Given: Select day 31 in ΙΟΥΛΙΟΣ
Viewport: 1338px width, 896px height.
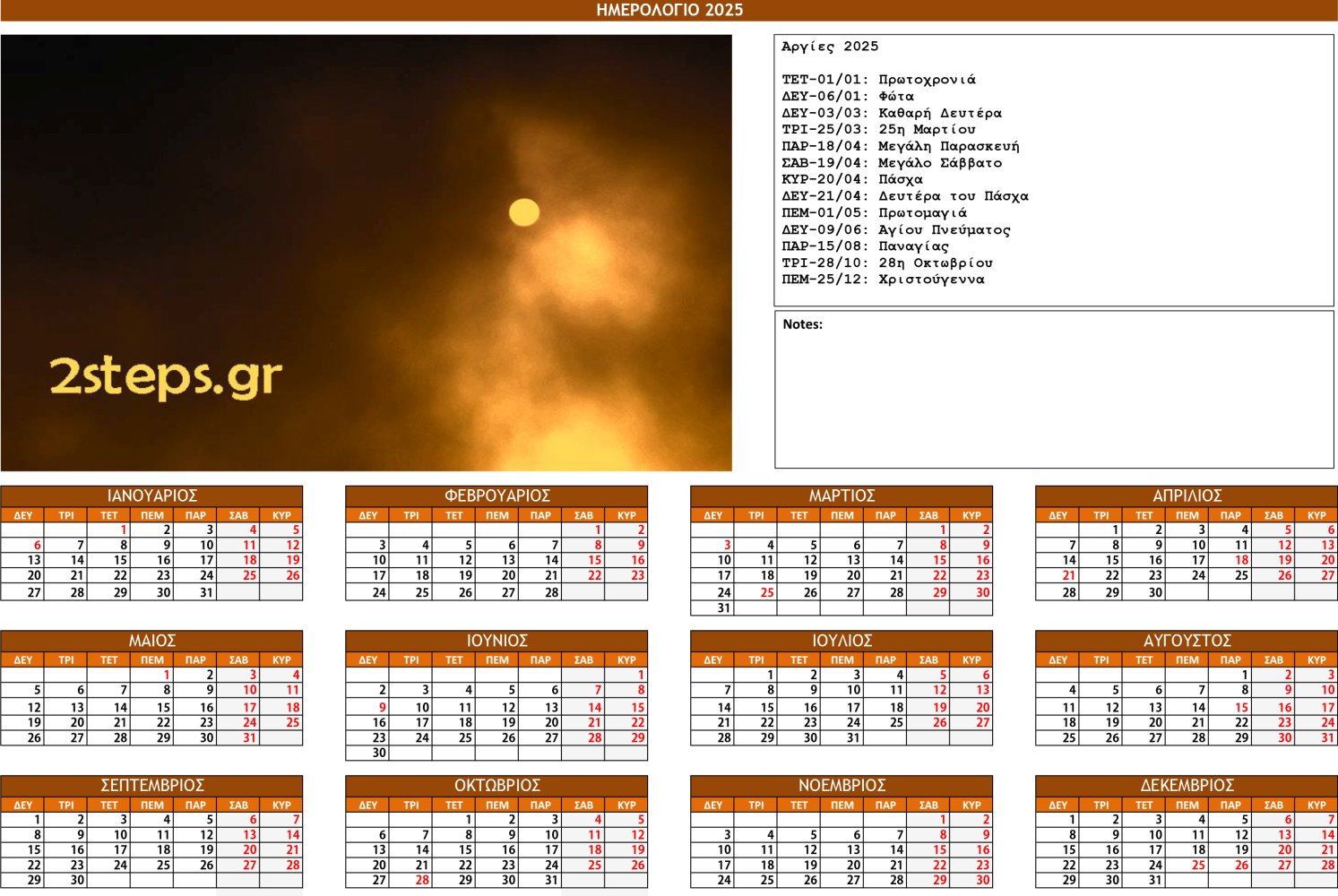Looking at the screenshot, I should [842, 738].
